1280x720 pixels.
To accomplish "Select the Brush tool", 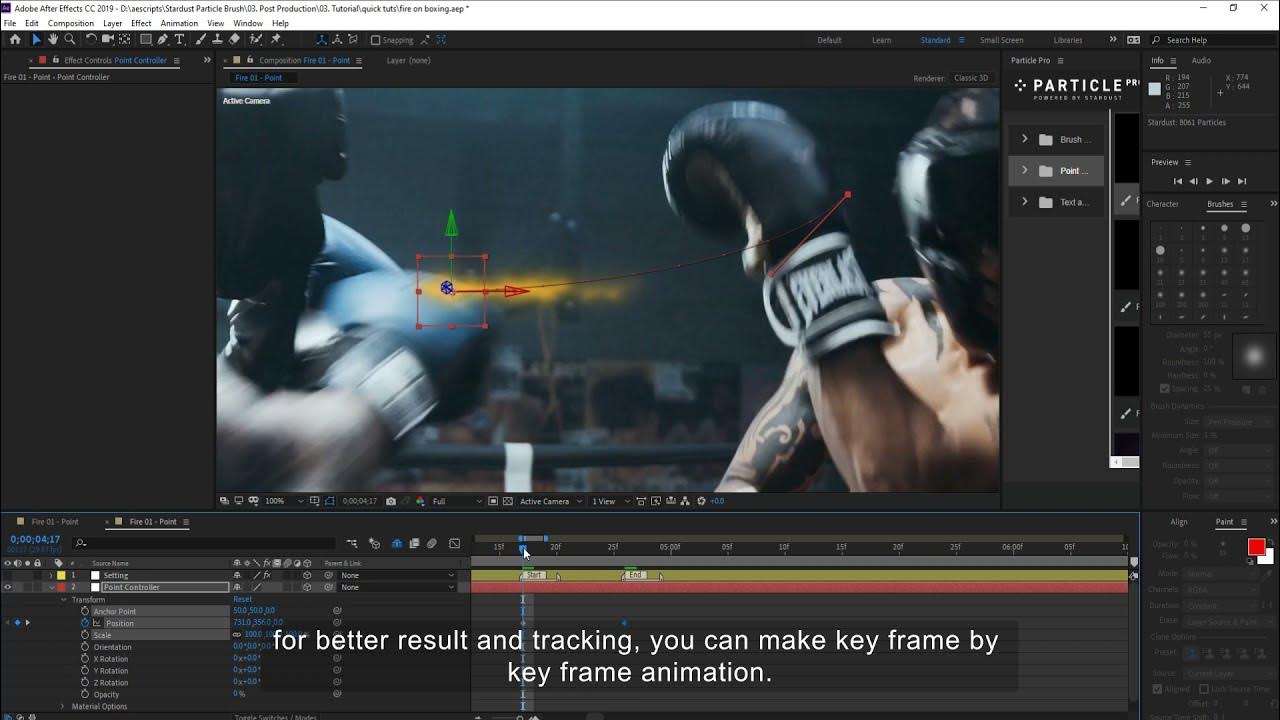I will point(200,40).
